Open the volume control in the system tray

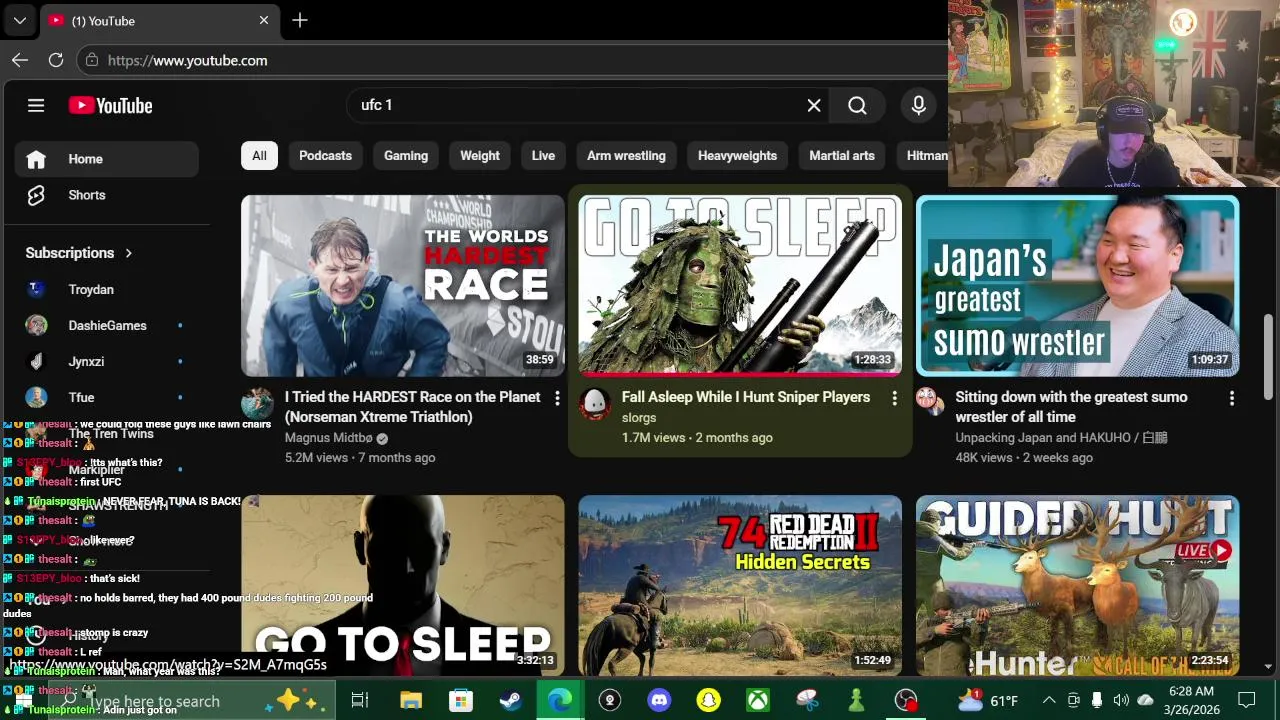1121,700
